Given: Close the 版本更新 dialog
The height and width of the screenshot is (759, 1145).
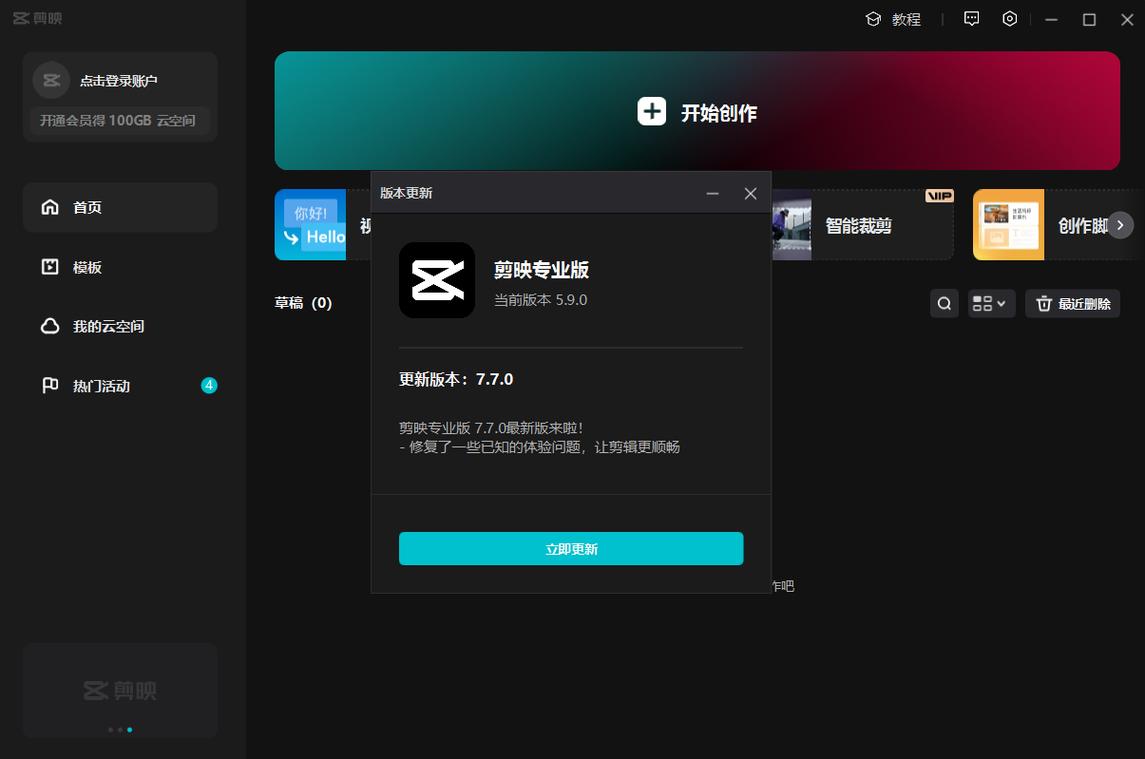Looking at the screenshot, I should pos(750,193).
